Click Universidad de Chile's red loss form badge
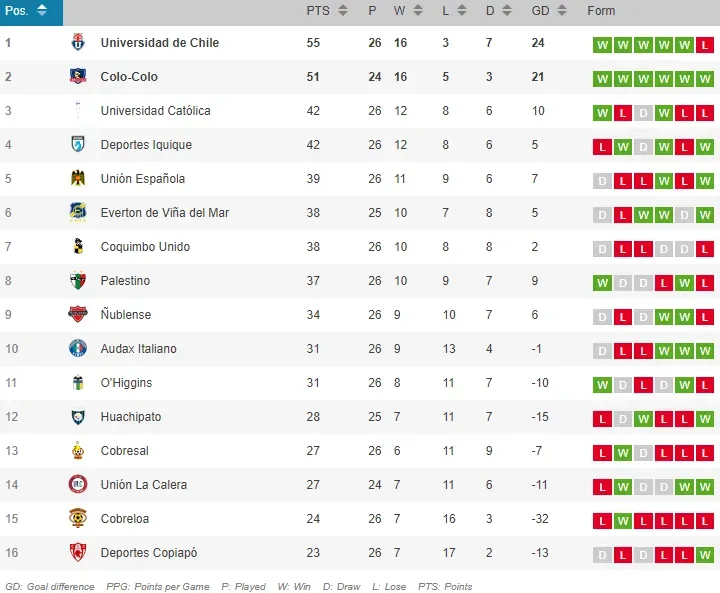Screen dimensions: 720x593 click(705, 45)
